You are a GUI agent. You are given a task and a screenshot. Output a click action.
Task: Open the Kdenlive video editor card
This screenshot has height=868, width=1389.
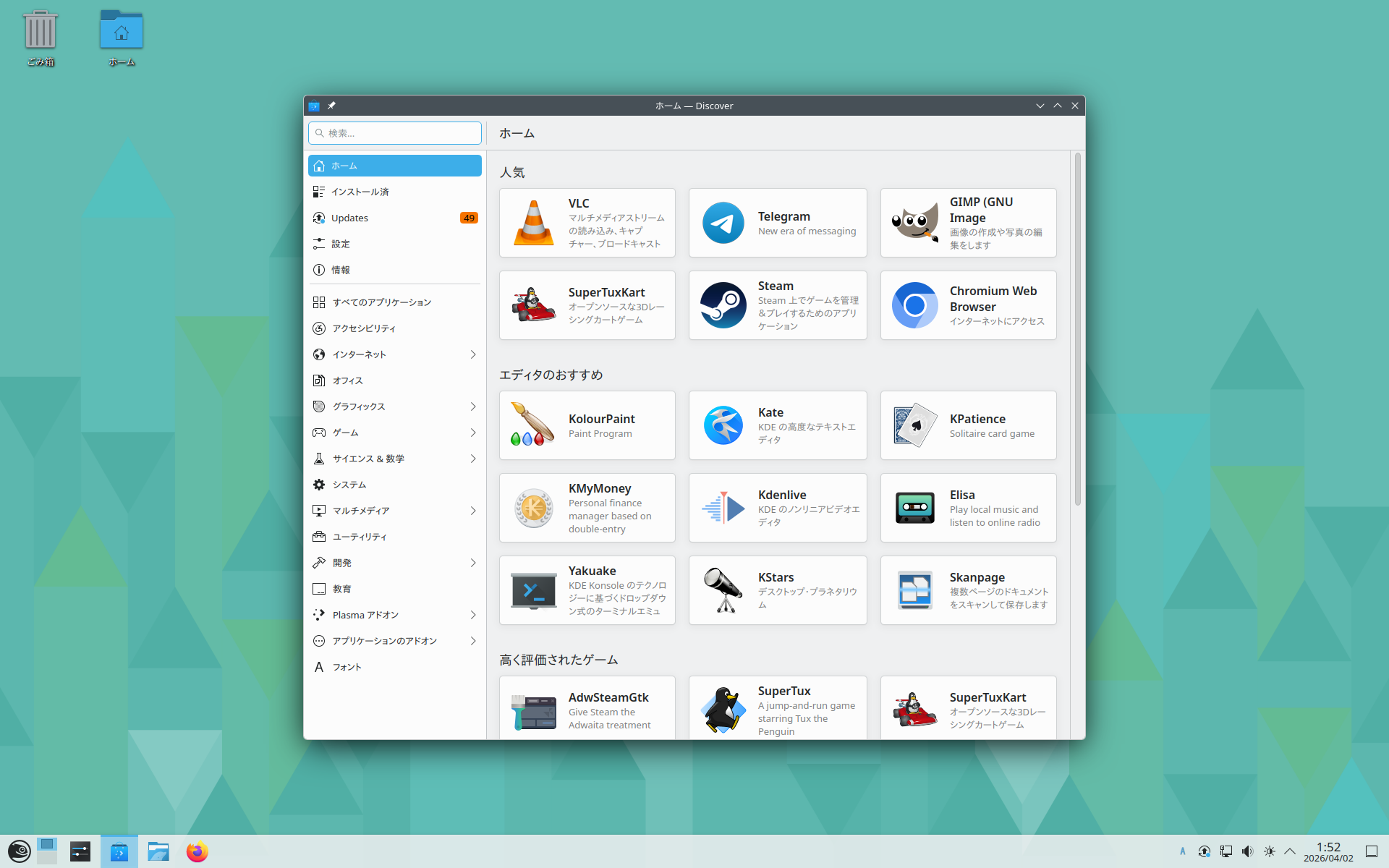click(x=777, y=508)
